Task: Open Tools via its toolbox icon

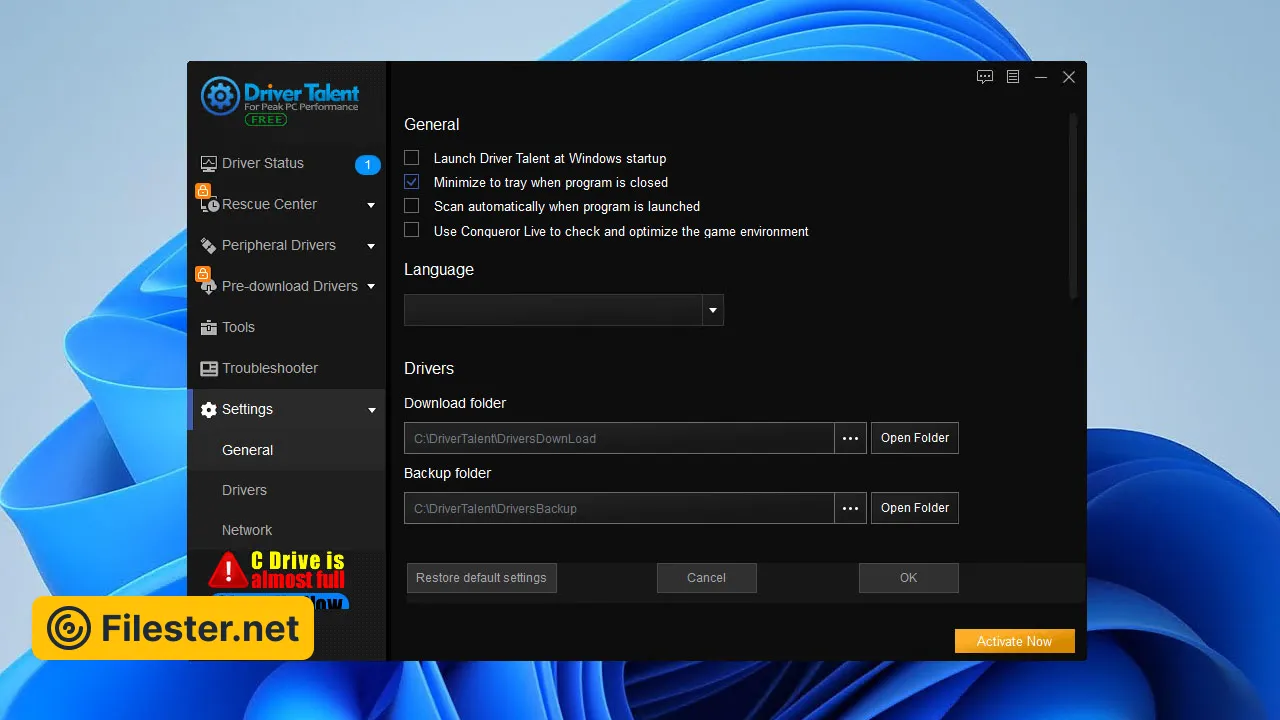Action: pyautogui.click(x=208, y=328)
